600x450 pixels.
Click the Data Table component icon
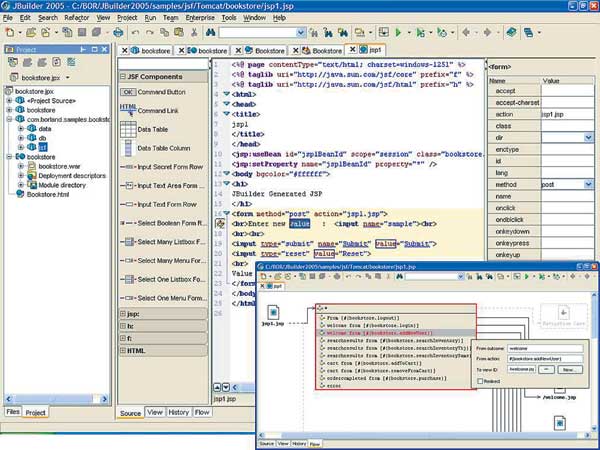(x=128, y=129)
